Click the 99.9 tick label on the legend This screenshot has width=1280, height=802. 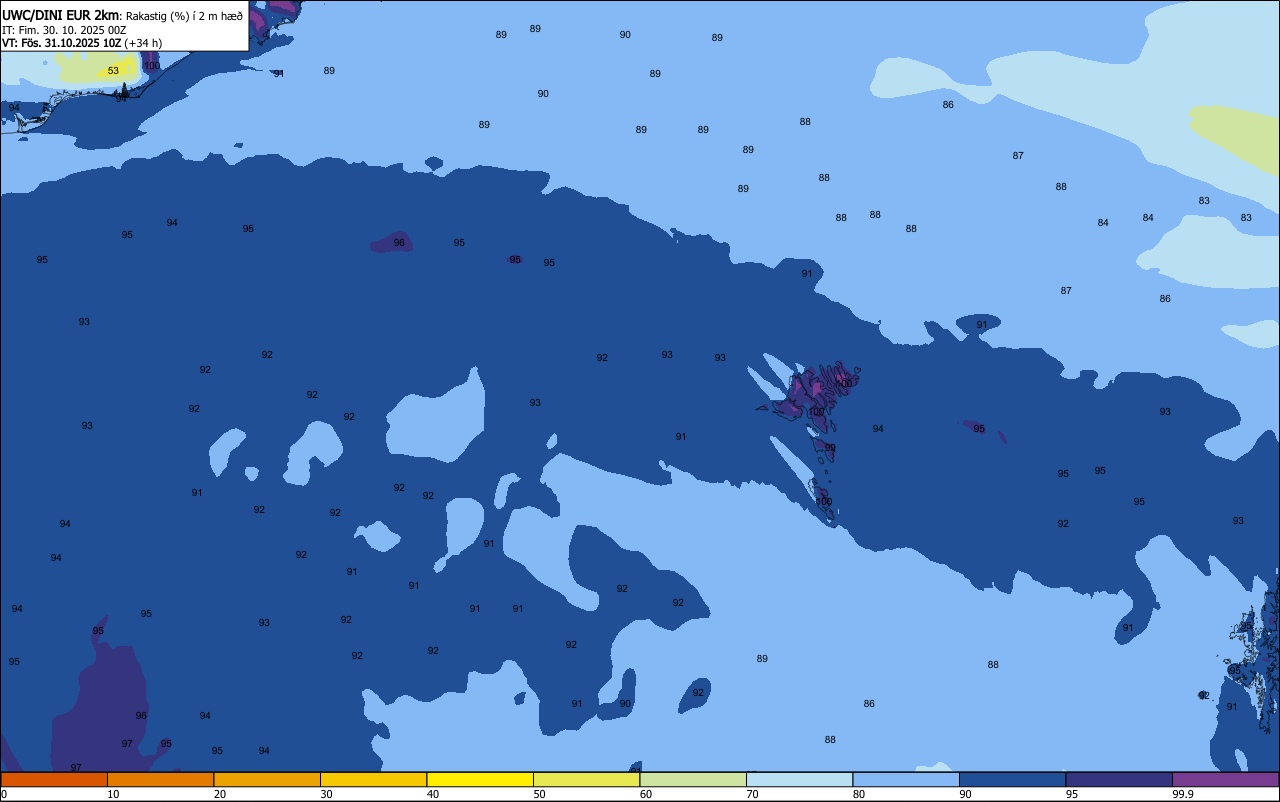tap(1183, 794)
